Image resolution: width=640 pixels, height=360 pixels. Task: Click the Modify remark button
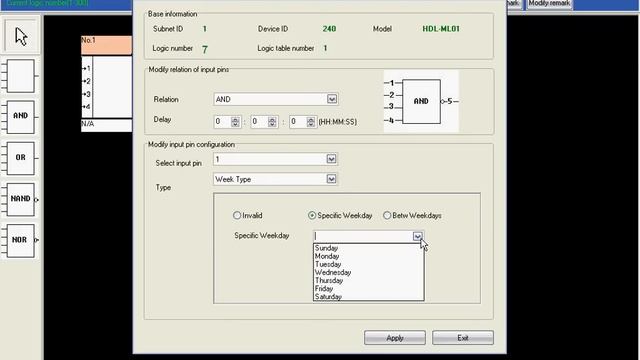click(x=549, y=4)
